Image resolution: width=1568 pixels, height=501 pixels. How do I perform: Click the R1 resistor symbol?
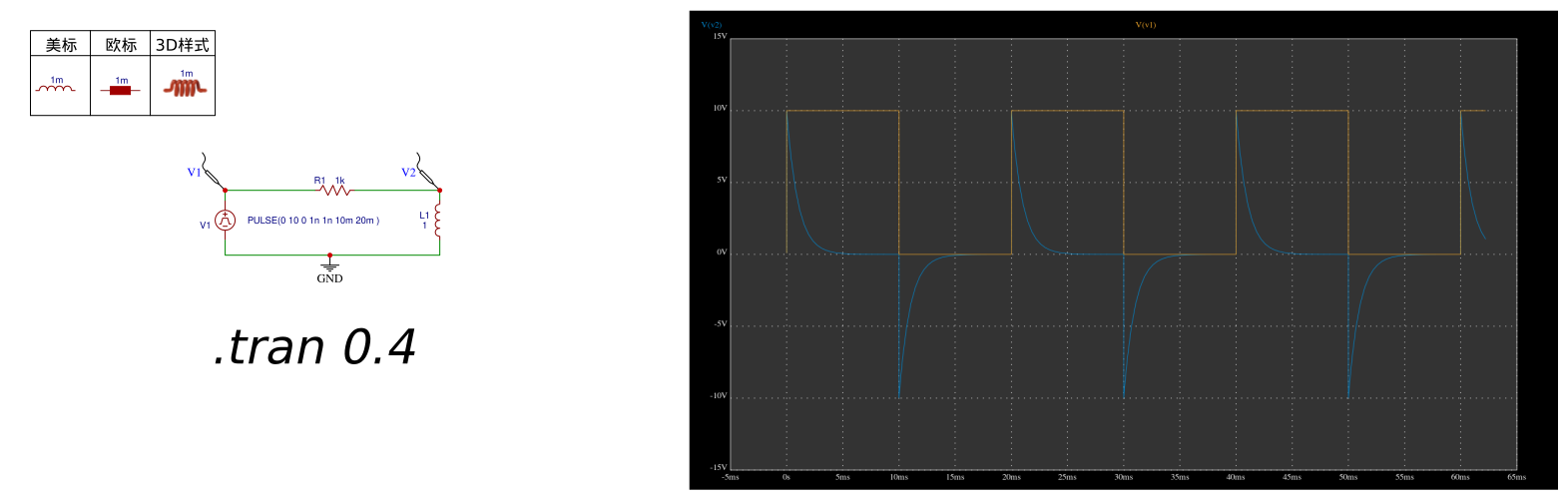[x=335, y=190]
